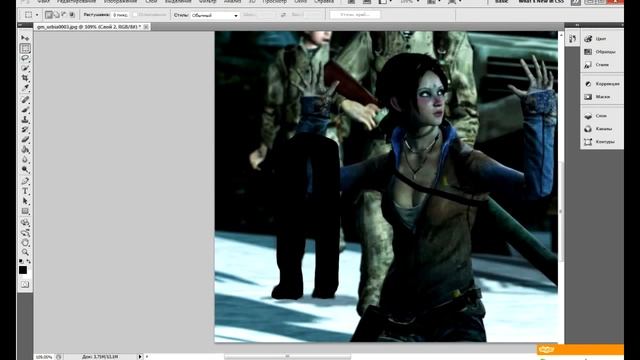The width and height of the screenshot is (640, 360).
Task: Select the Pen tool
Action: [25, 181]
